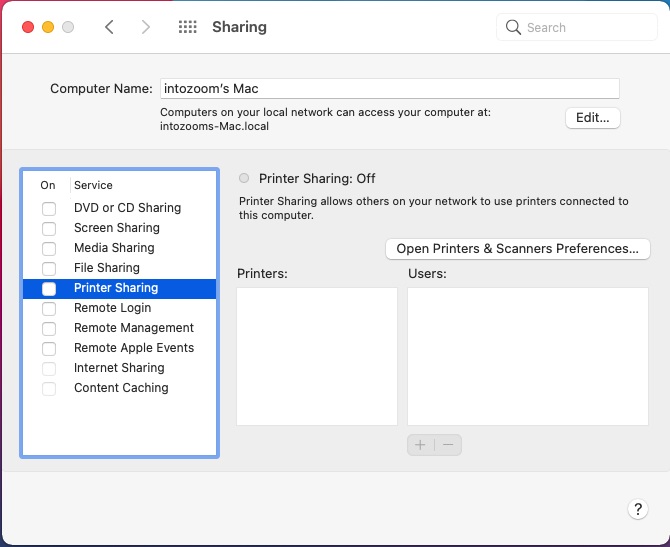670x547 pixels.
Task: Click the minus button under Users
Action: (448, 445)
